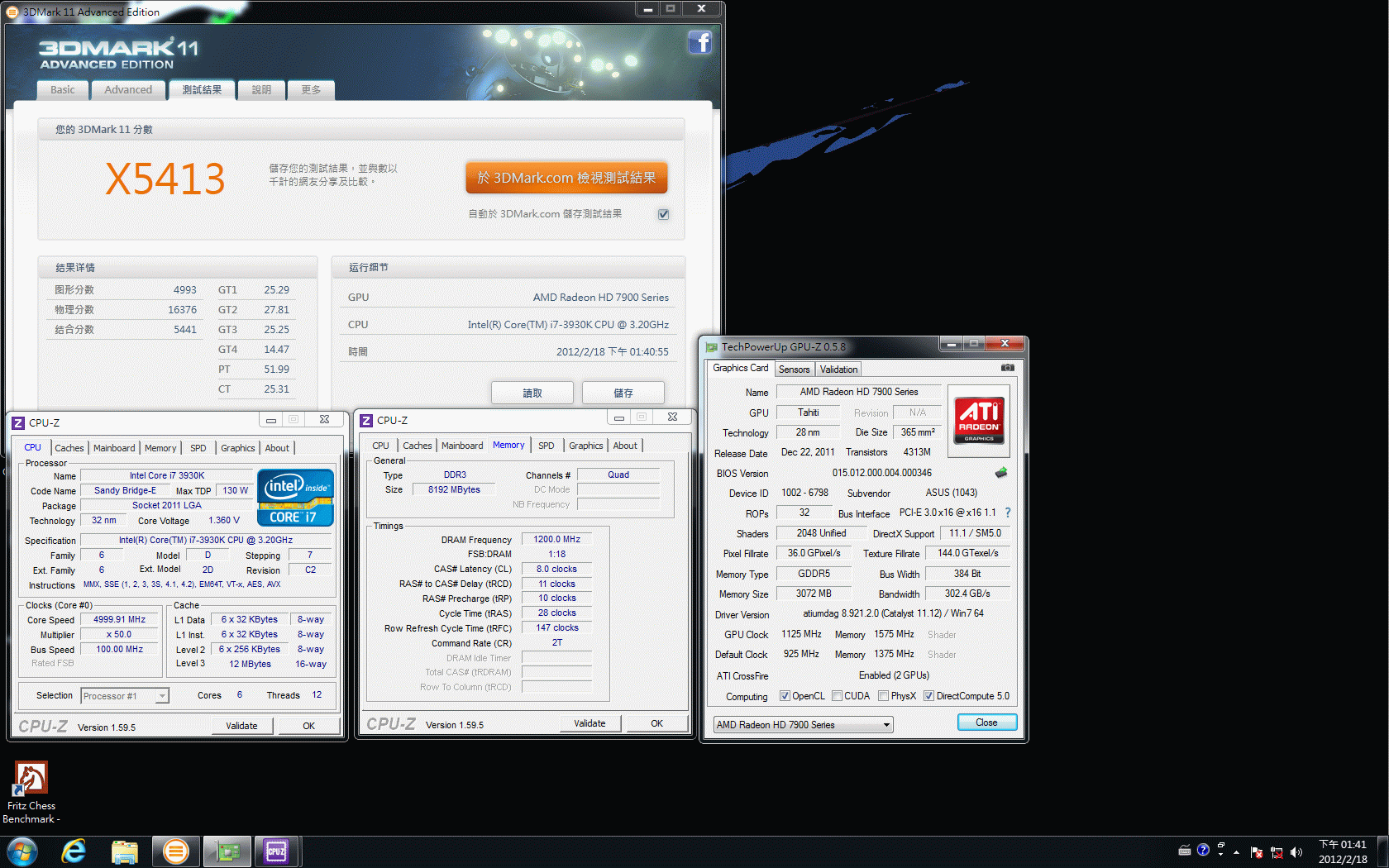Open Windows Explorer folder on taskbar
This screenshot has width=1389, height=868.
click(125, 851)
